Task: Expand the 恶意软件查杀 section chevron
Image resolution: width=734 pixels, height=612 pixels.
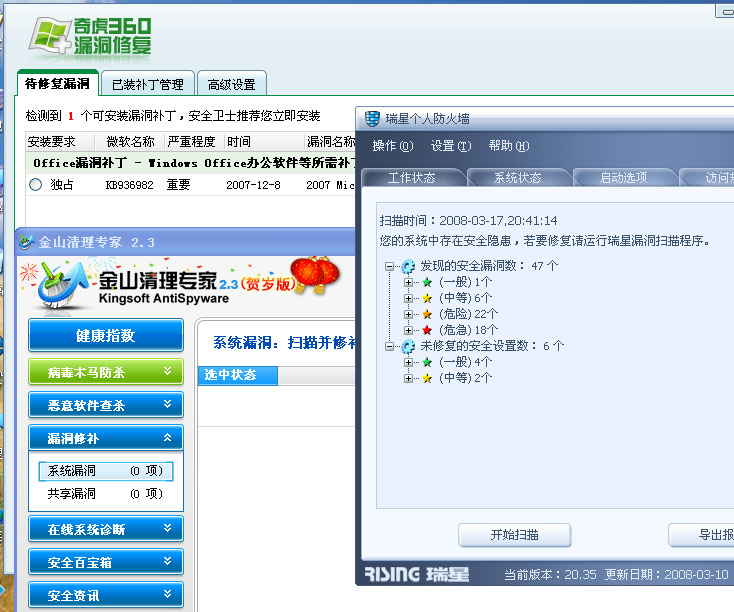Action: pos(168,404)
